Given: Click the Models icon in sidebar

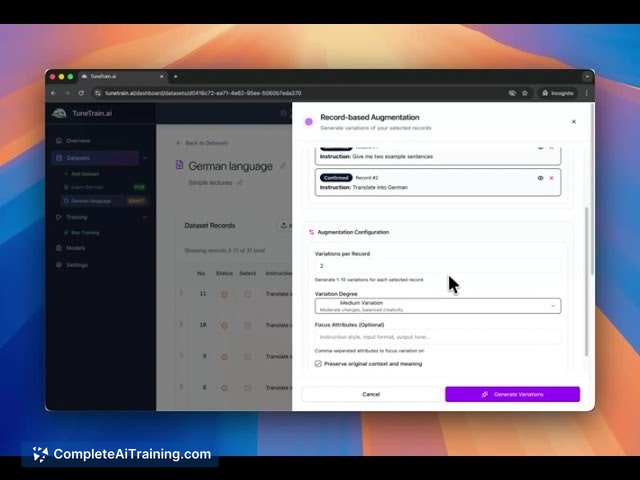Looking at the screenshot, I should tap(59, 248).
